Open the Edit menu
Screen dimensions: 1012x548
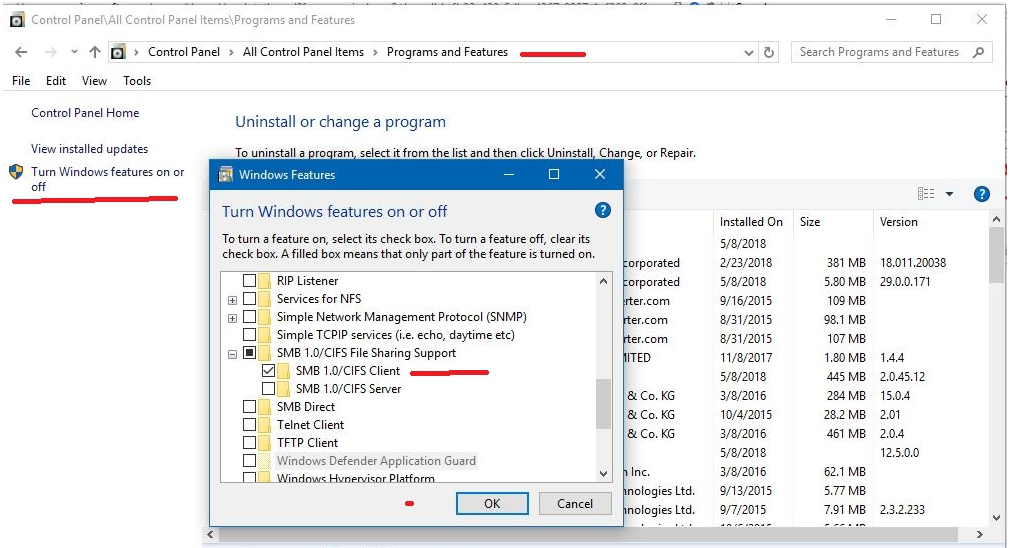pyautogui.click(x=56, y=81)
